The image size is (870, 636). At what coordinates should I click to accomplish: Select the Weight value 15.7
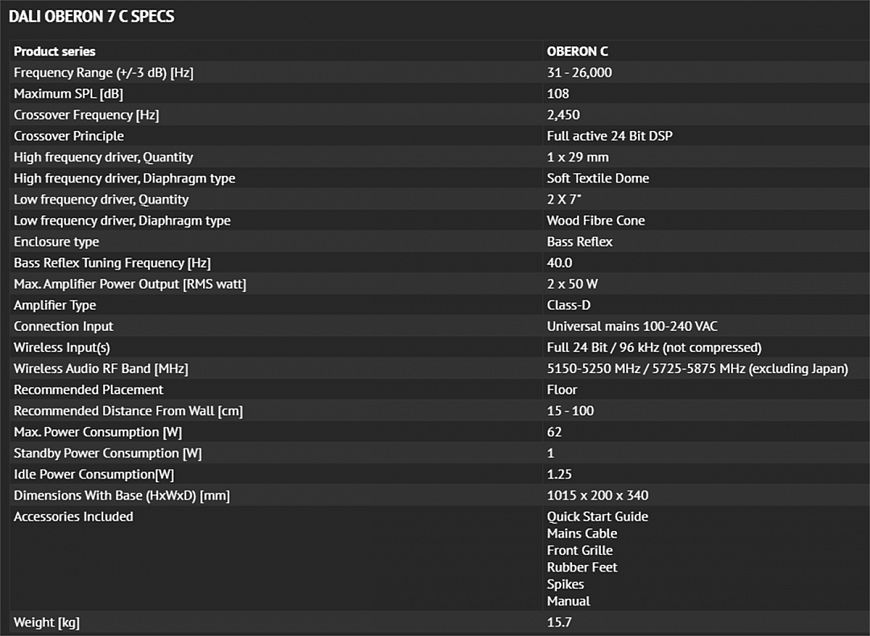point(559,623)
